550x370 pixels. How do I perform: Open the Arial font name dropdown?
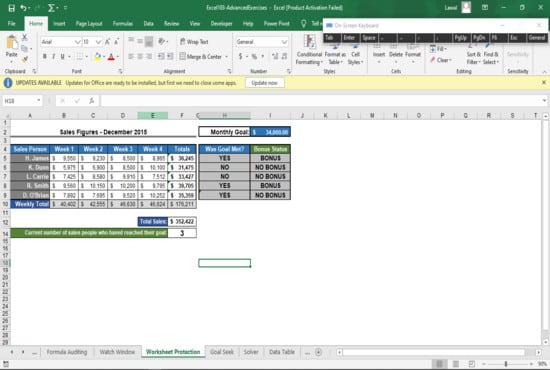78,42
